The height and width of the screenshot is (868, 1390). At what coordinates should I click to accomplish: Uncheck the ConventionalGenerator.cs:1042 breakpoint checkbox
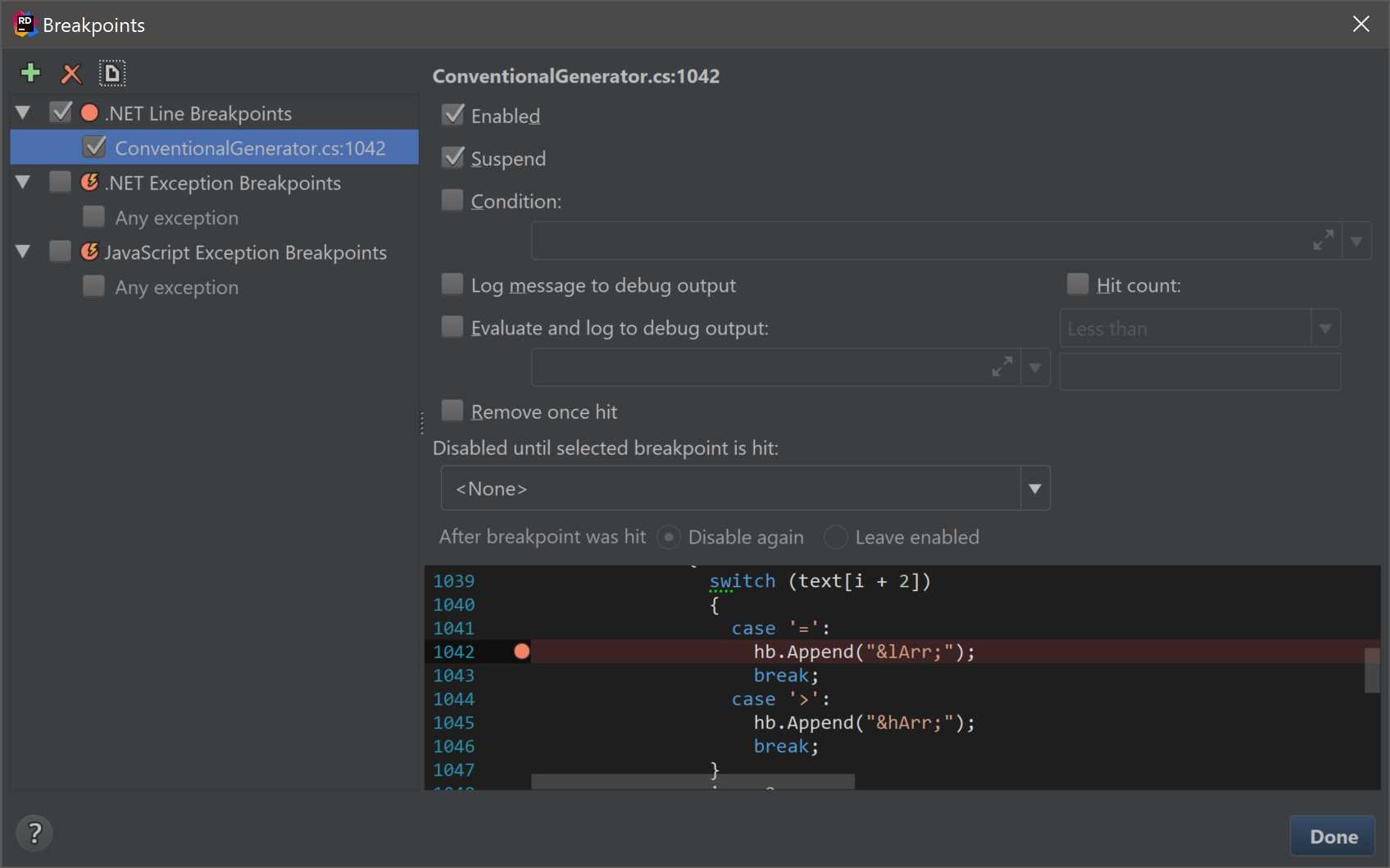click(x=94, y=148)
